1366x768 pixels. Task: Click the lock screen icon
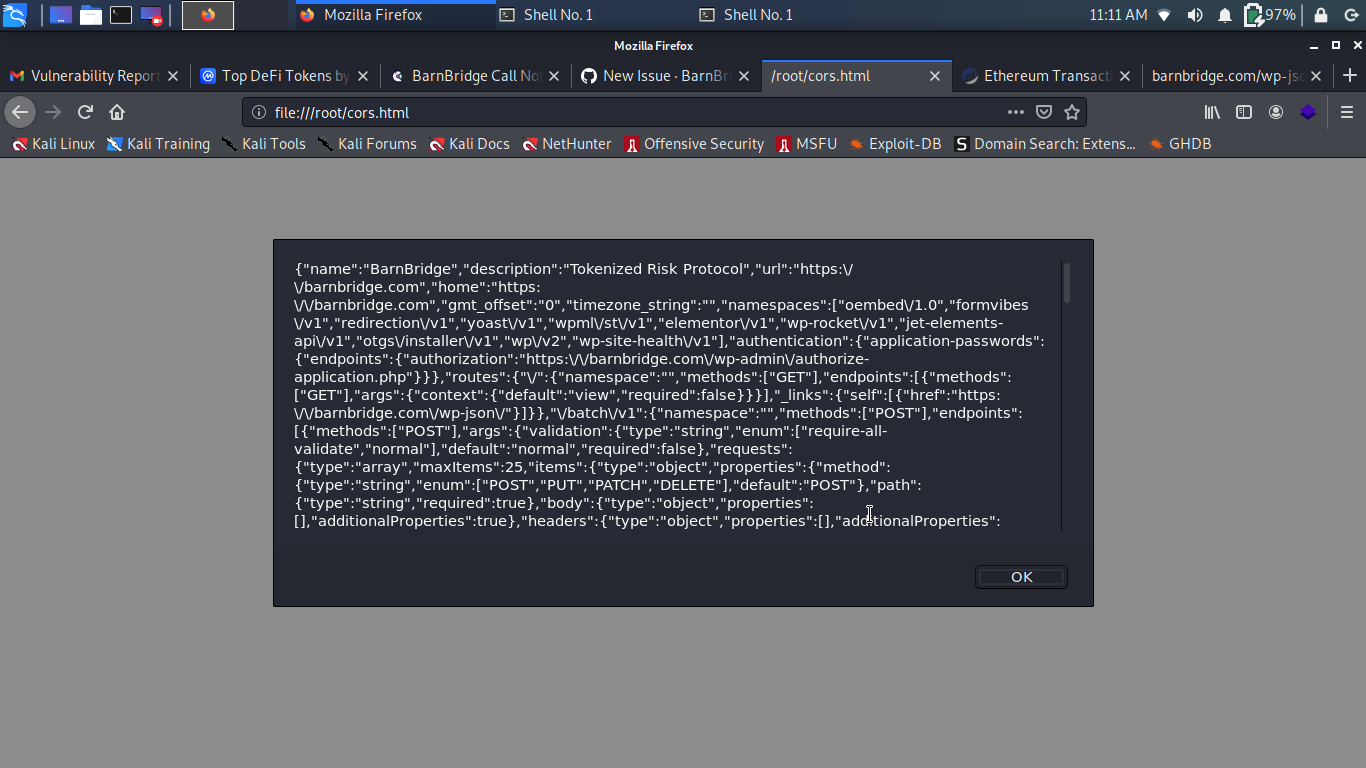pos(1321,15)
